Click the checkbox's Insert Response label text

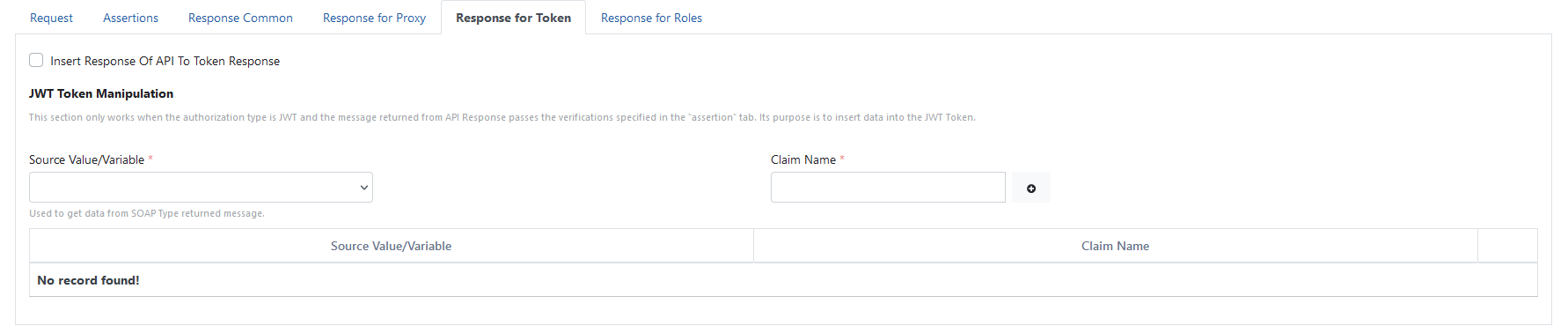pos(165,61)
